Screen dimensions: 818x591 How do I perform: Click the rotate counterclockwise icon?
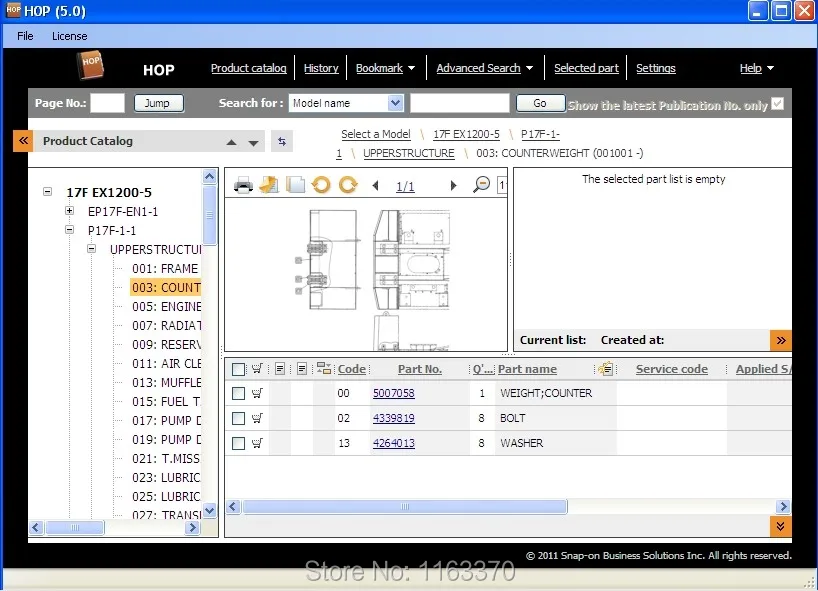coord(321,185)
